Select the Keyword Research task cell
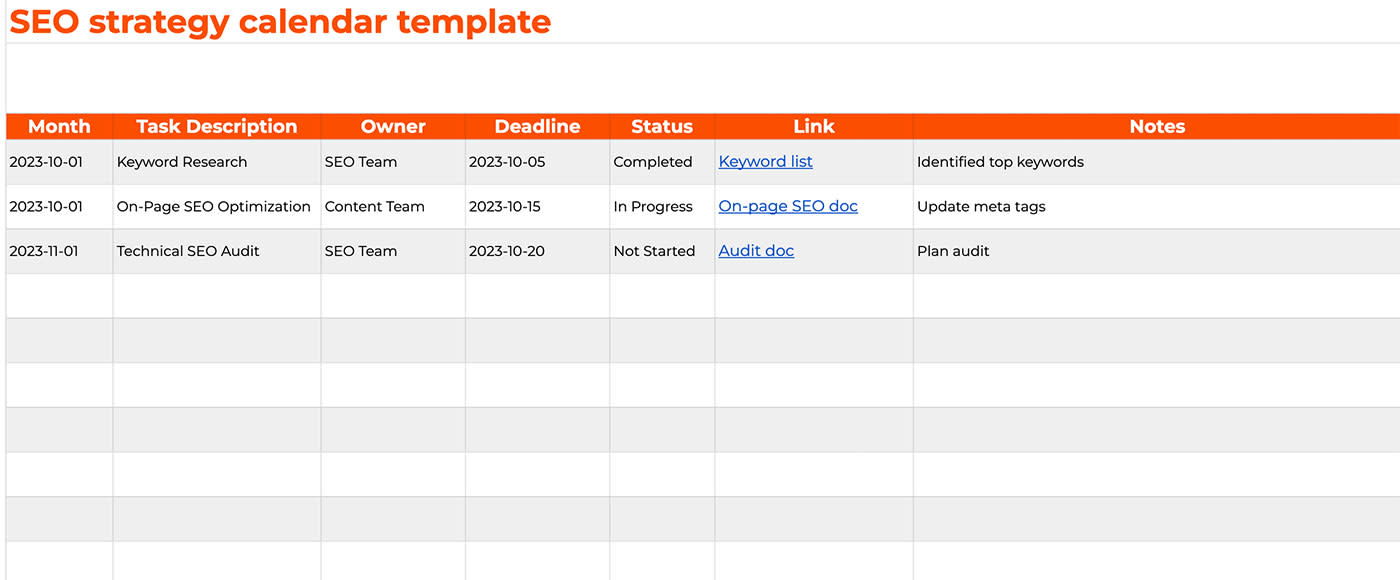 182,162
